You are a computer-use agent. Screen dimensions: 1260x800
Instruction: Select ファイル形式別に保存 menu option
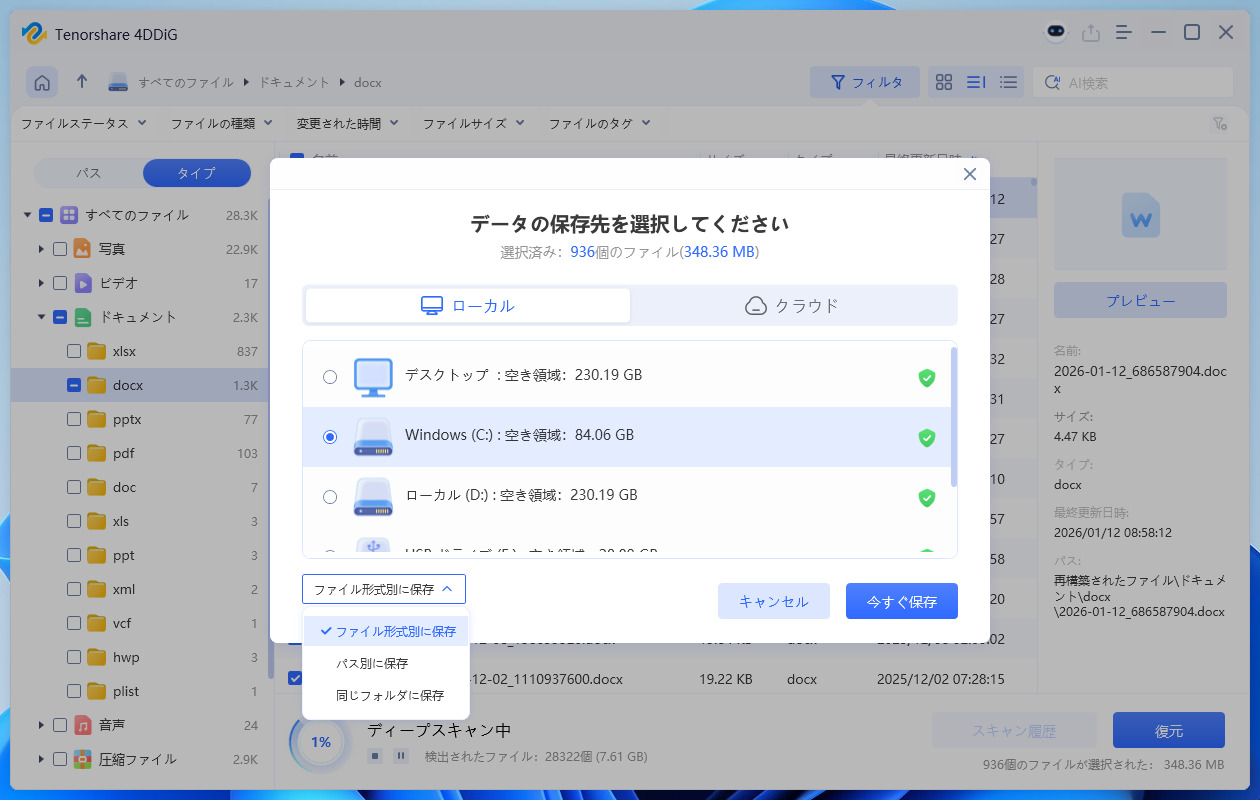point(386,631)
